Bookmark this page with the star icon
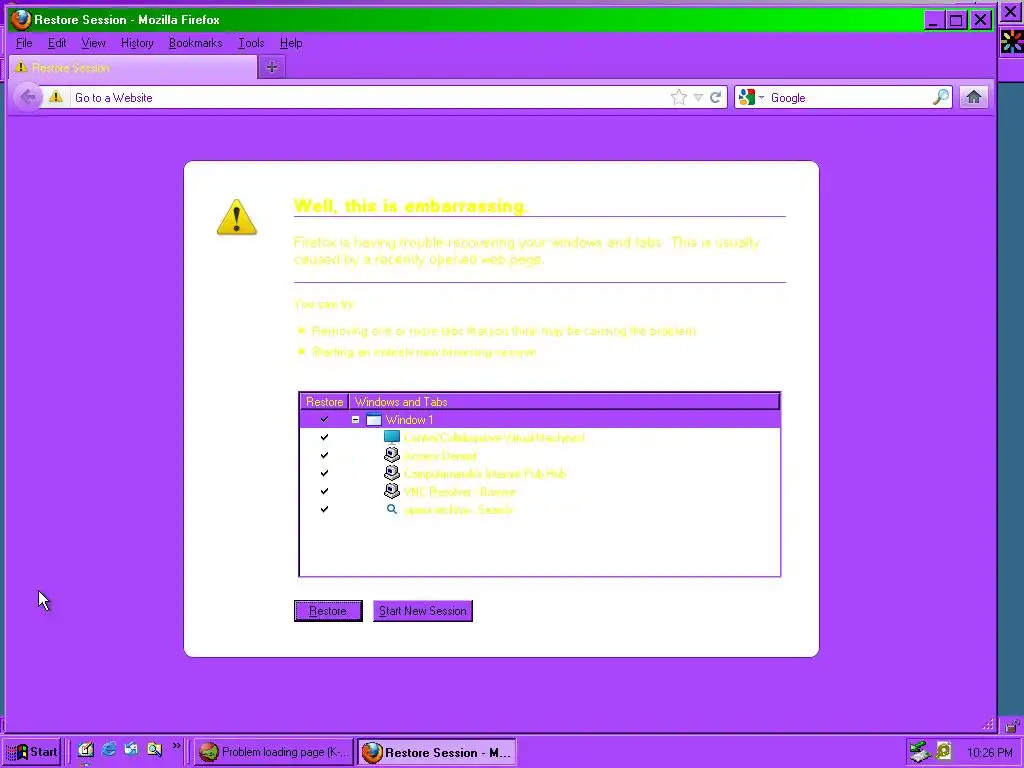 [679, 97]
